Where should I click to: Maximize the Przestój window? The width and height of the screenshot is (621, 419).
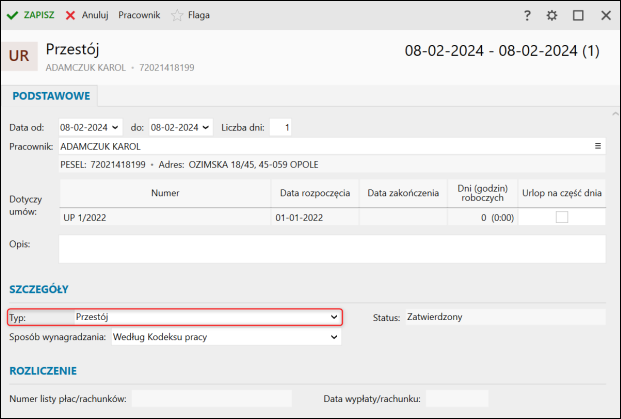[x=578, y=15]
